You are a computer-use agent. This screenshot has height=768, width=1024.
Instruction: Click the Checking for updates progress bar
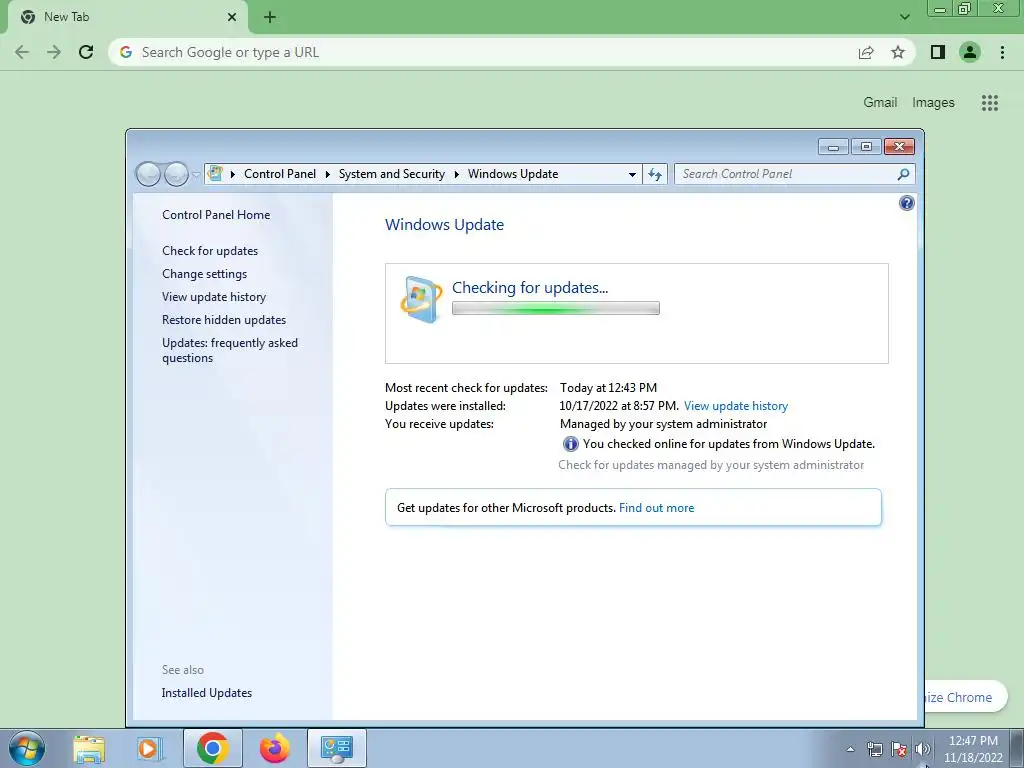(x=556, y=308)
